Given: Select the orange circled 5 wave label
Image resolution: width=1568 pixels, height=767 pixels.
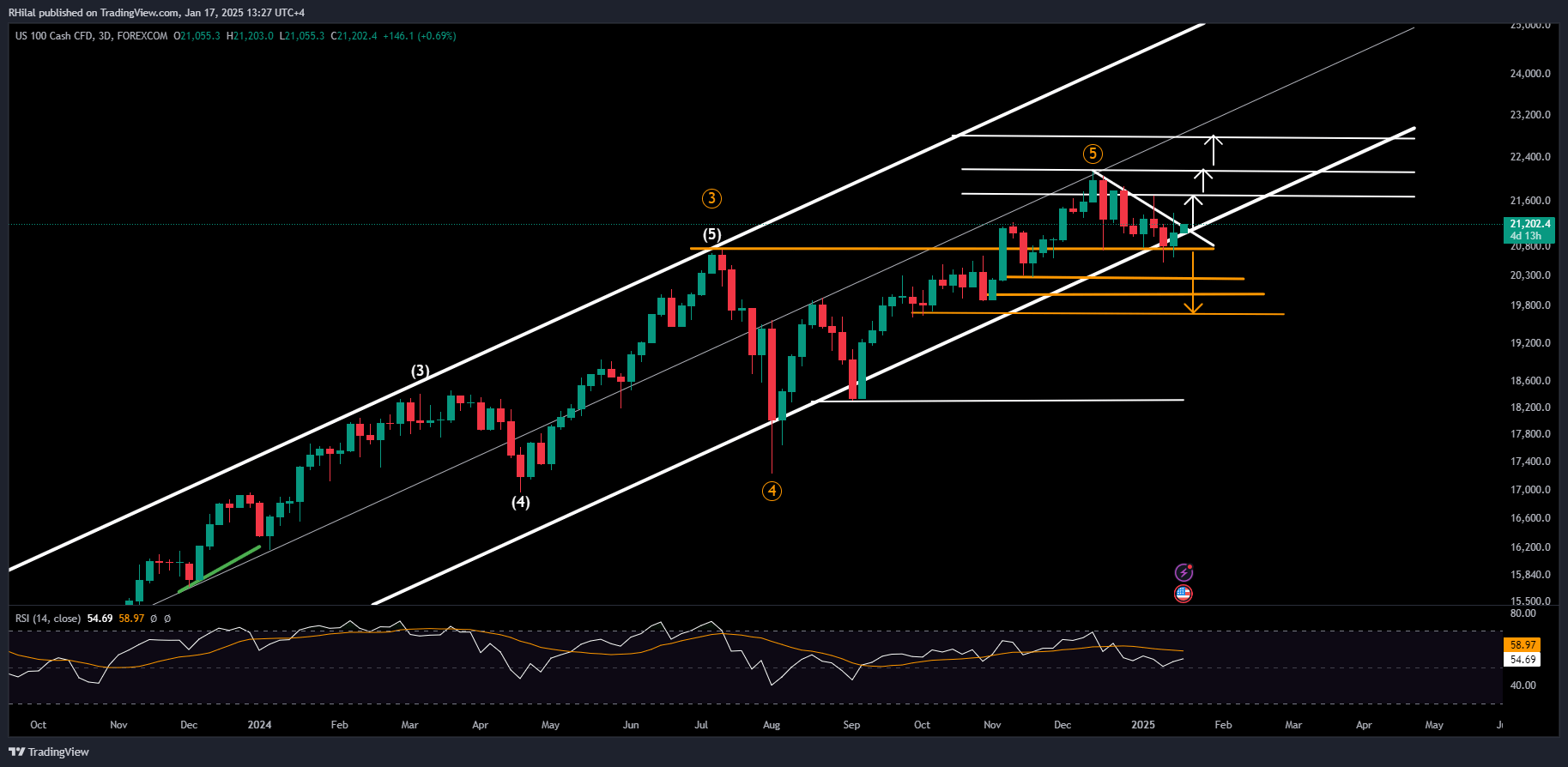Looking at the screenshot, I should pyautogui.click(x=1092, y=154).
